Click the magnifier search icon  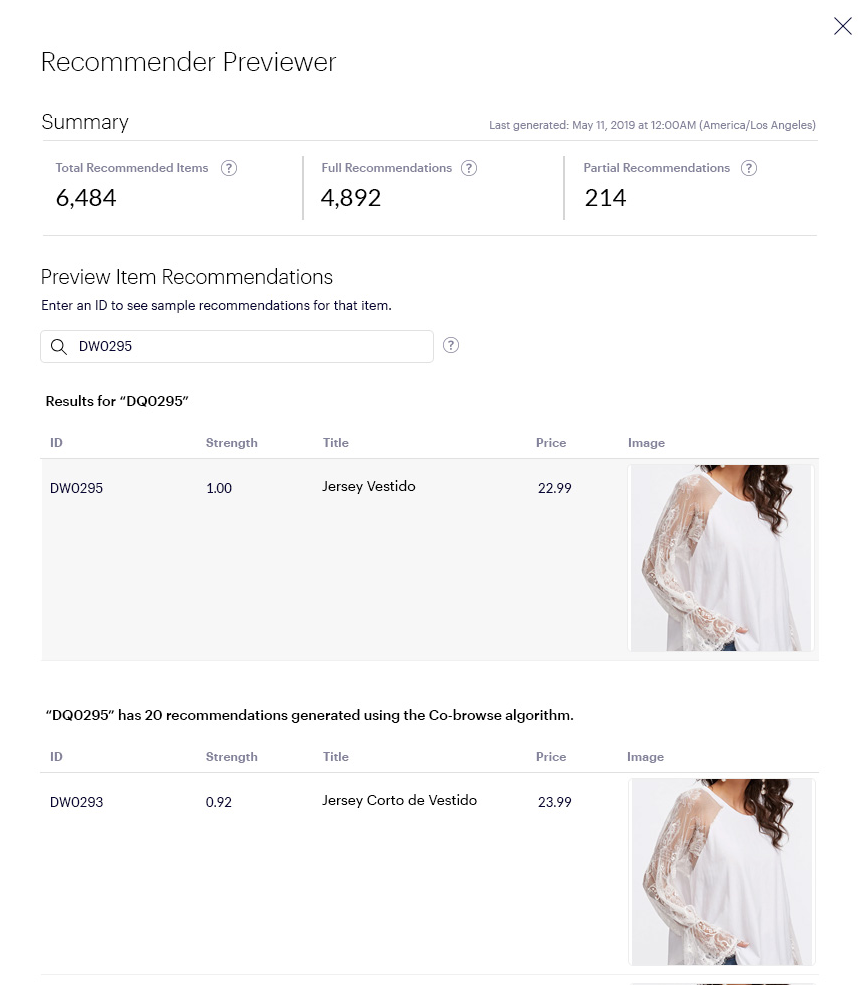coord(59,347)
